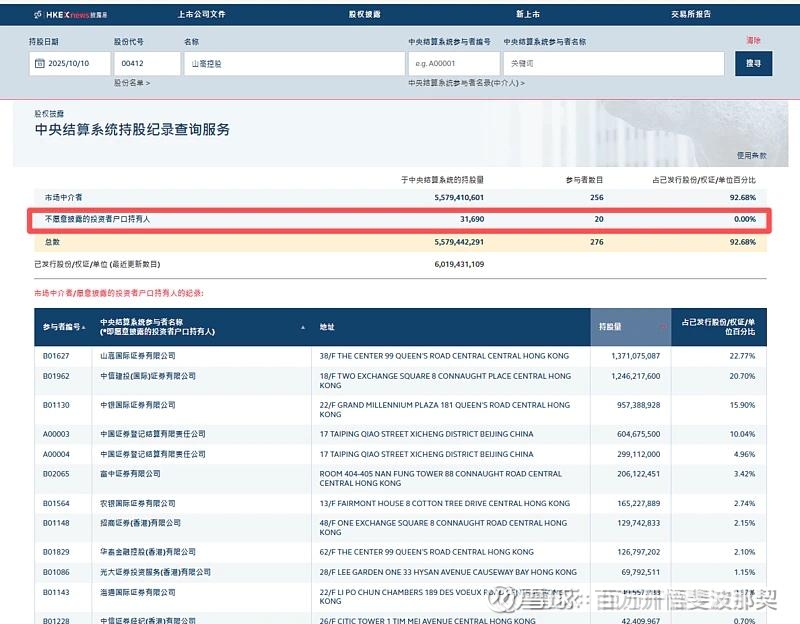Select percentage 20.70%

pyautogui.click(x=742, y=376)
